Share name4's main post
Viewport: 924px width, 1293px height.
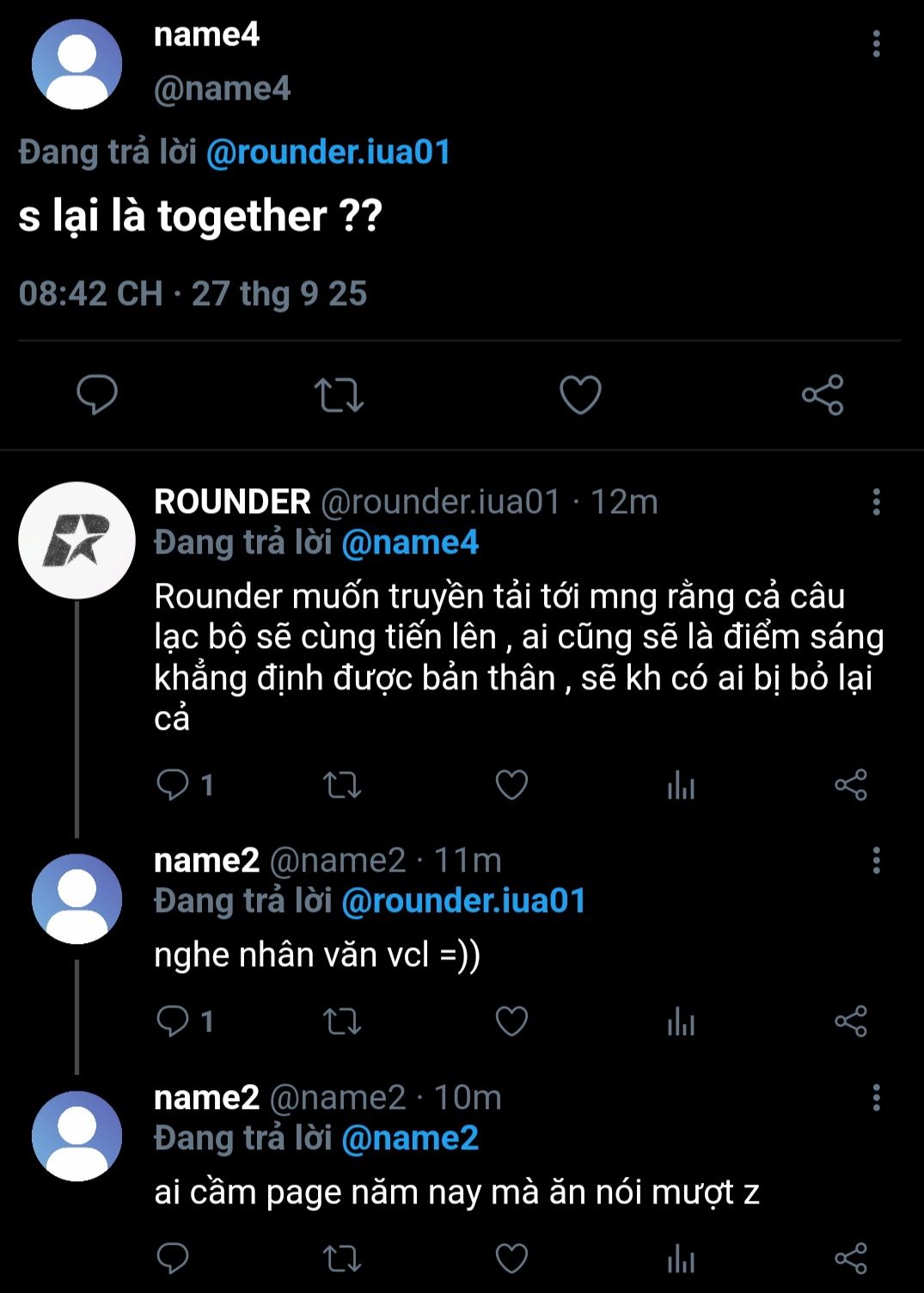(823, 395)
